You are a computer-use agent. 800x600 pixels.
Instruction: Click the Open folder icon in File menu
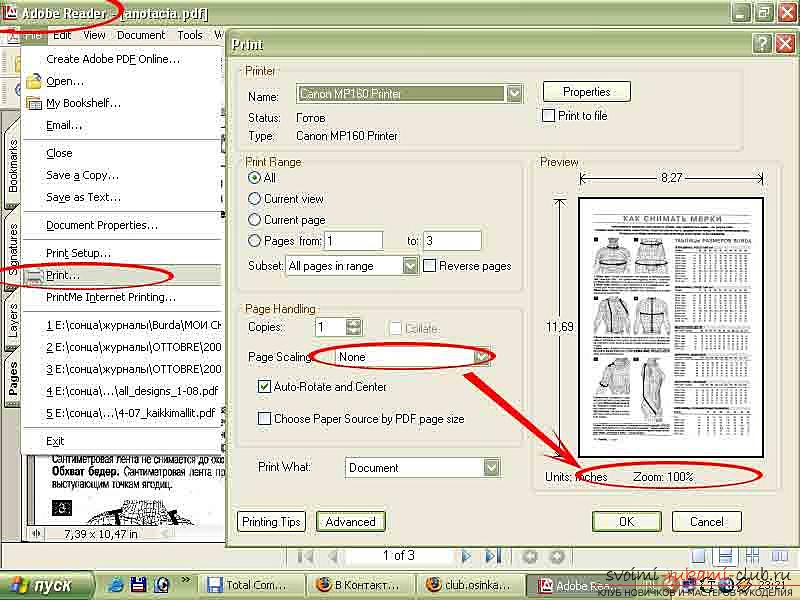[34, 81]
